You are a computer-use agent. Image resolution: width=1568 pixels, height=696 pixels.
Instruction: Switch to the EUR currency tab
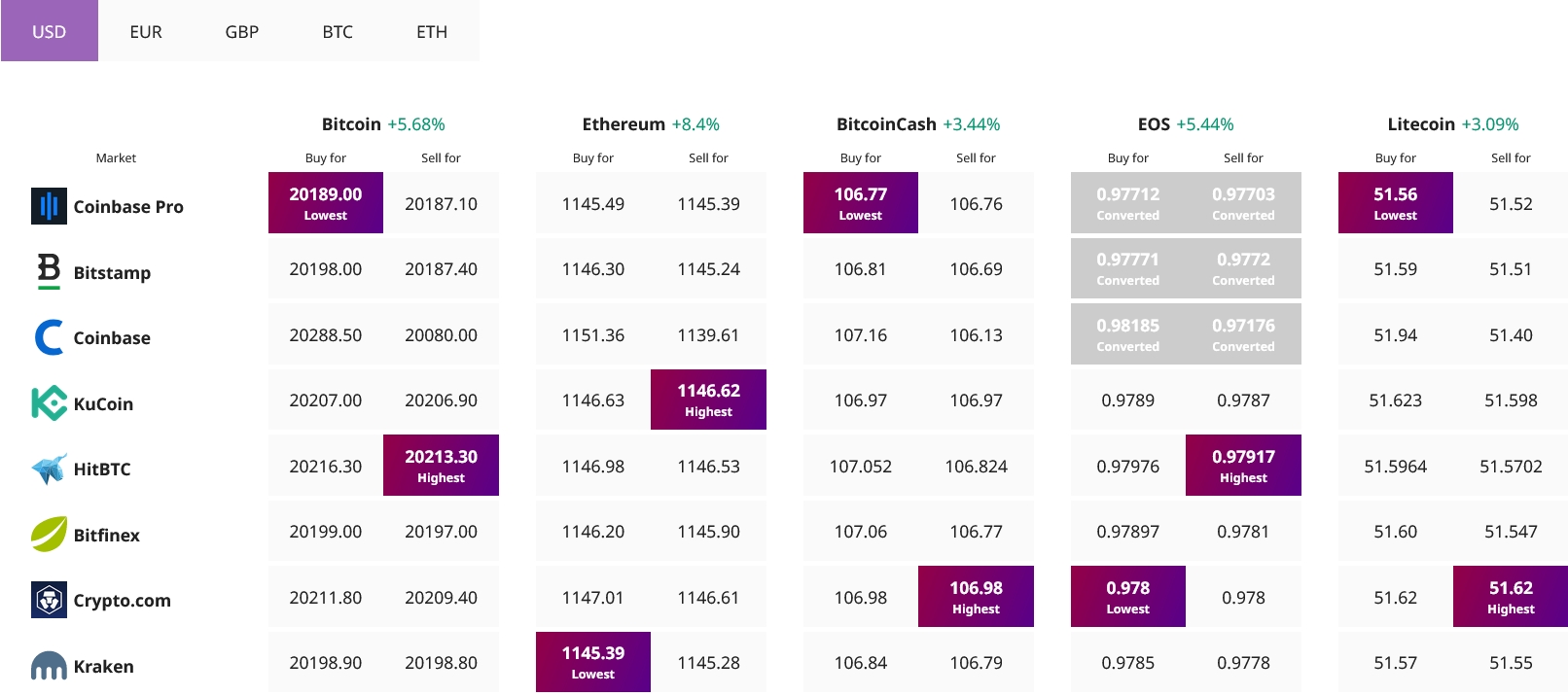coord(146,31)
